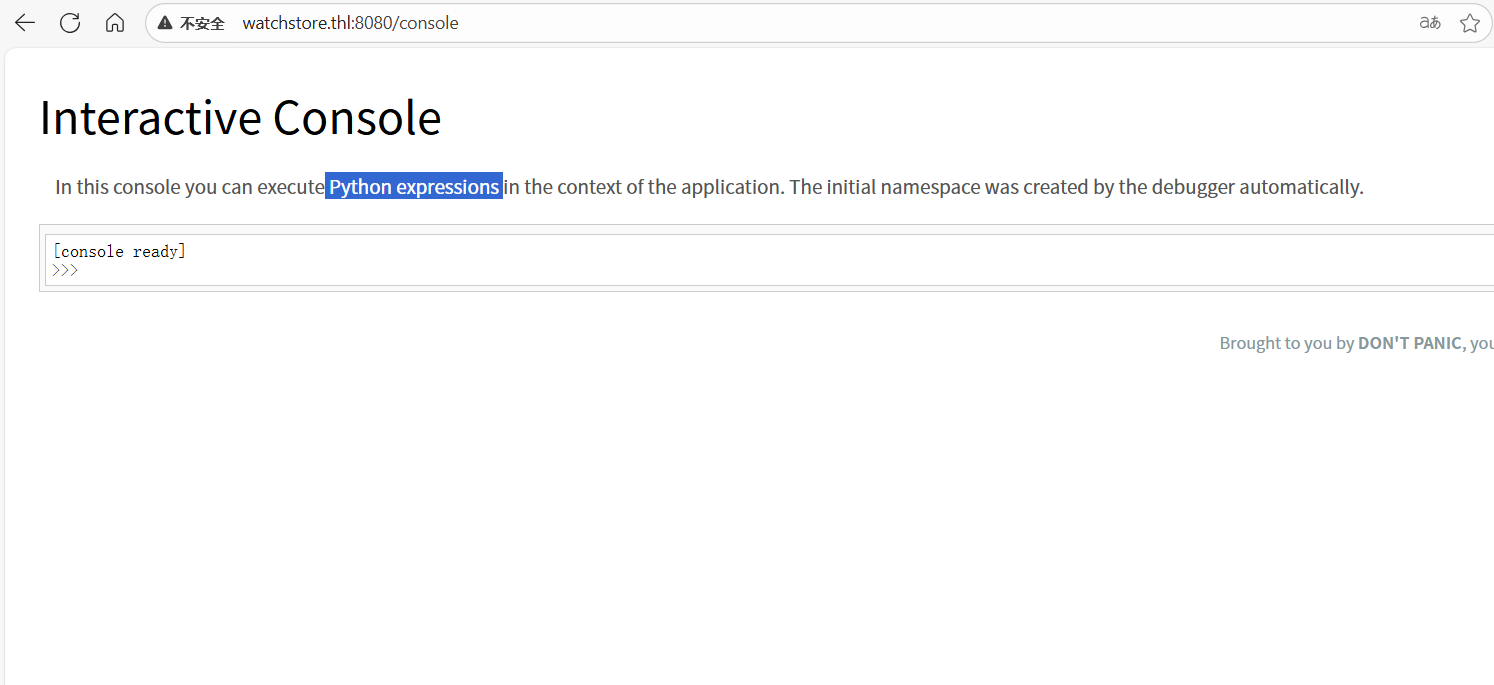Reload the page with the refresh icon
This screenshot has height=685, width=1494.
(70, 23)
